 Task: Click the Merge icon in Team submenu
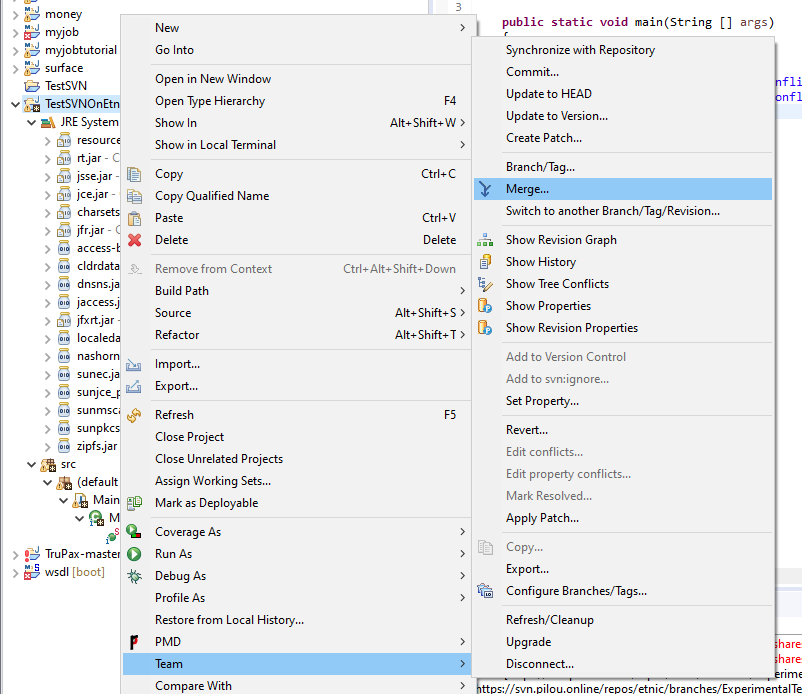[485, 189]
